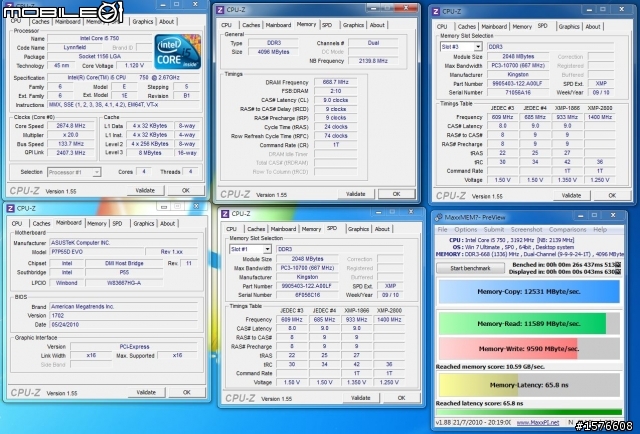The height and width of the screenshot is (434, 640).
Task: Open the Graphics tab in the processor window
Action: click(142, 22)
